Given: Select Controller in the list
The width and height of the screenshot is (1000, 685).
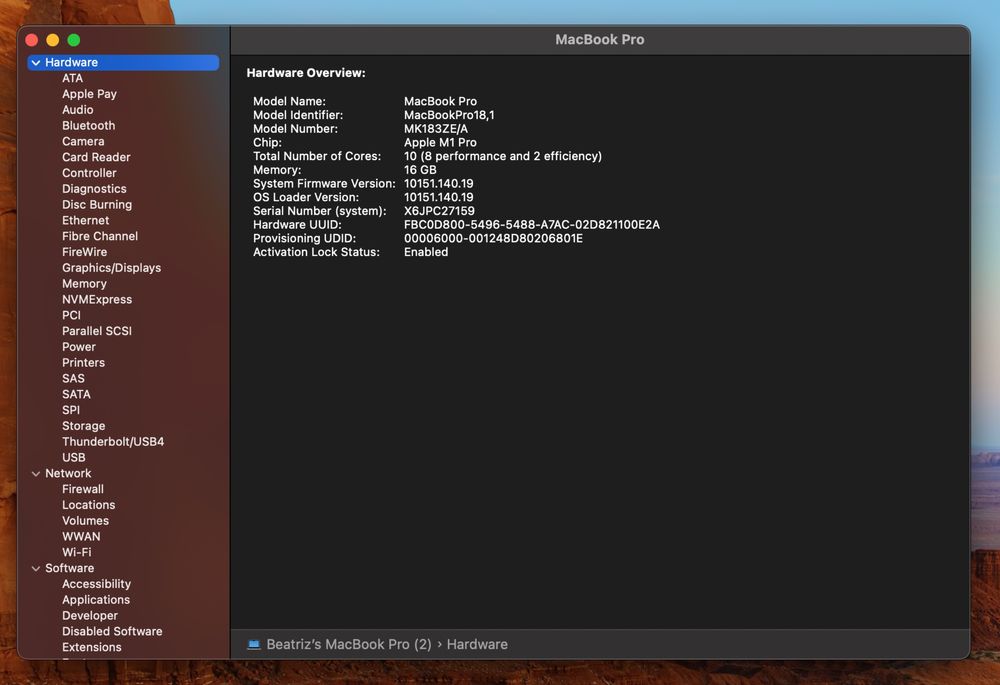Looking at the screenshot, I should 89,173.
